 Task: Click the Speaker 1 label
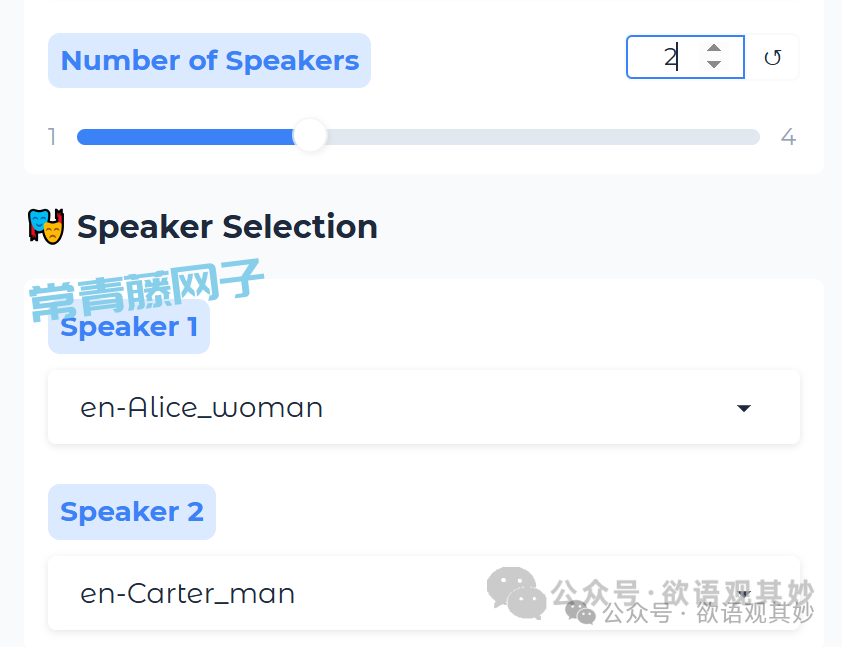[129, 328]
